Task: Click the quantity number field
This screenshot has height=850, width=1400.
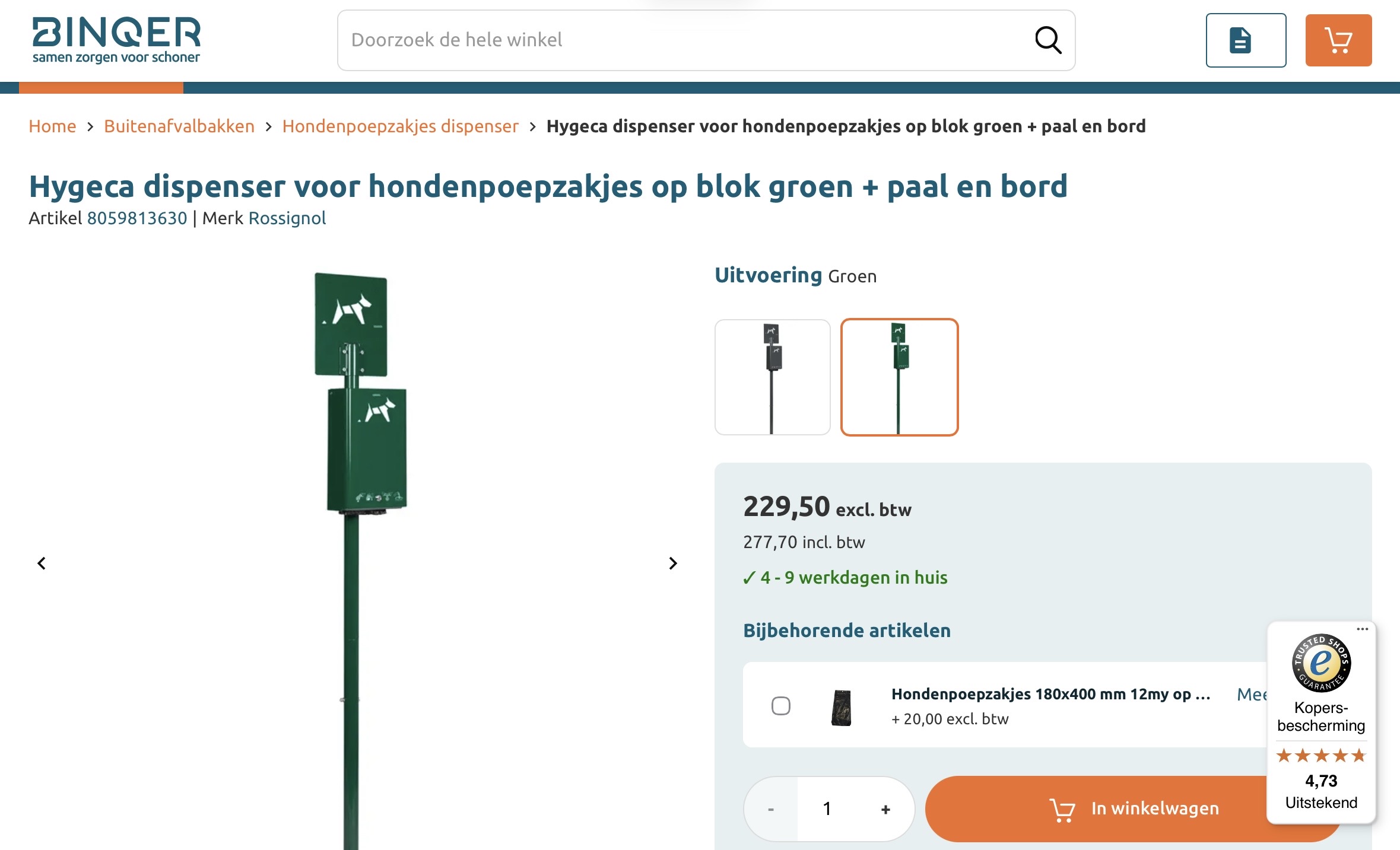Action: pos(827,809)
